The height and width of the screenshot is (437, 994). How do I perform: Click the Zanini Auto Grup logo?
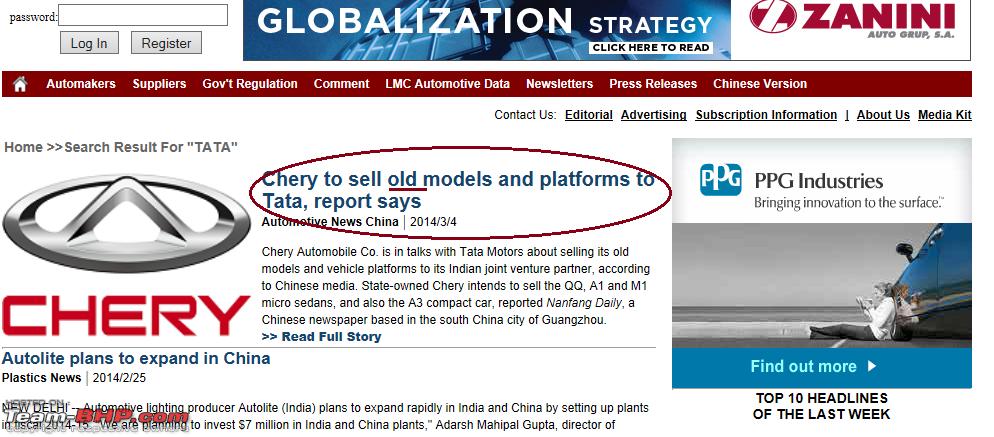(x=851, y=20)
